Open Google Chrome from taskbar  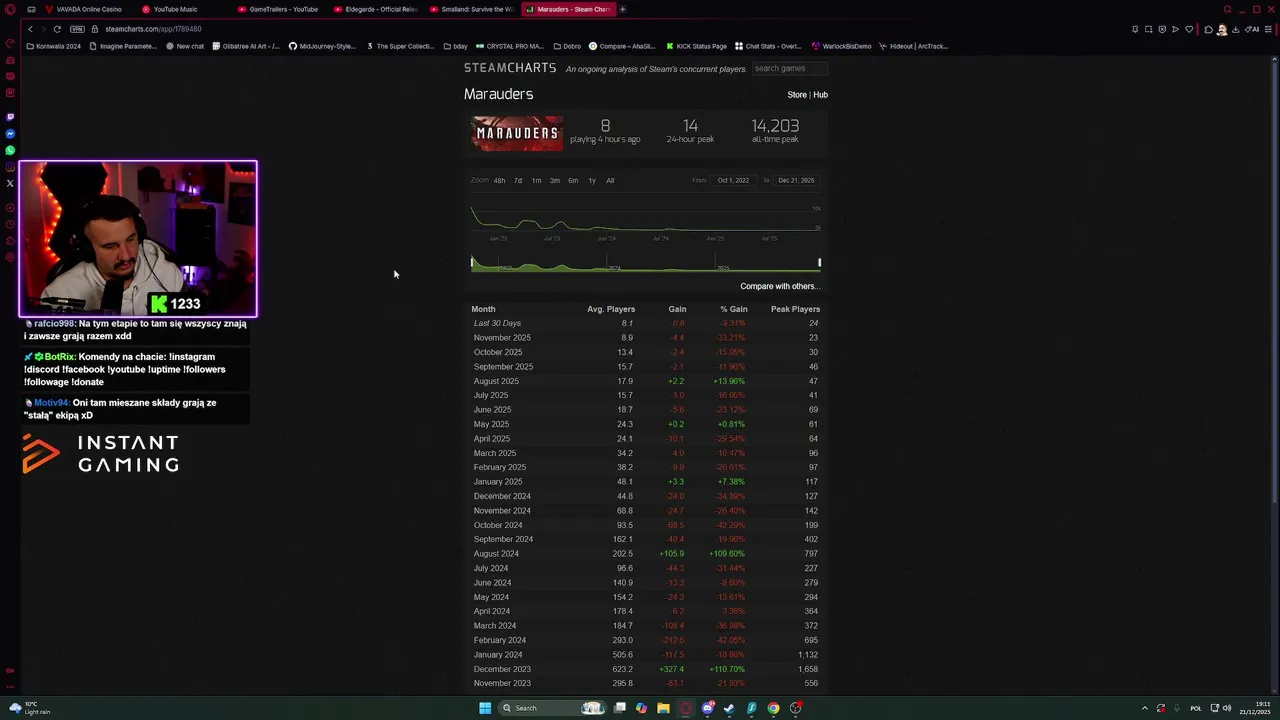coord(773,708)
